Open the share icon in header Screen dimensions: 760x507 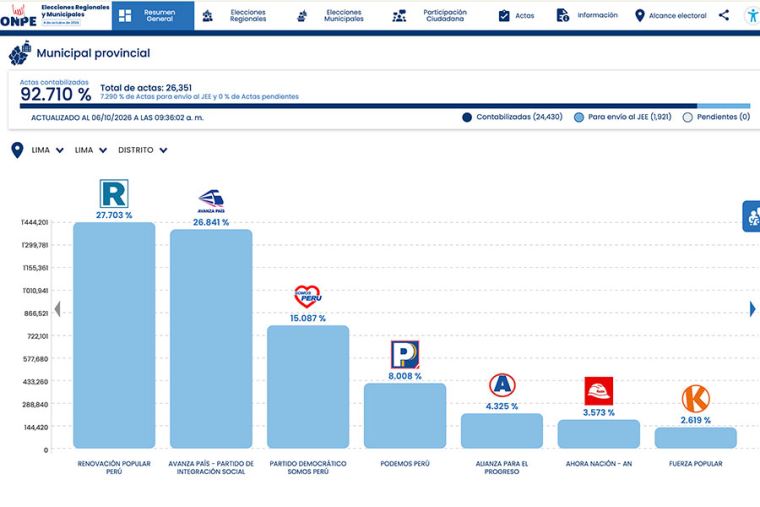(724, 15)
